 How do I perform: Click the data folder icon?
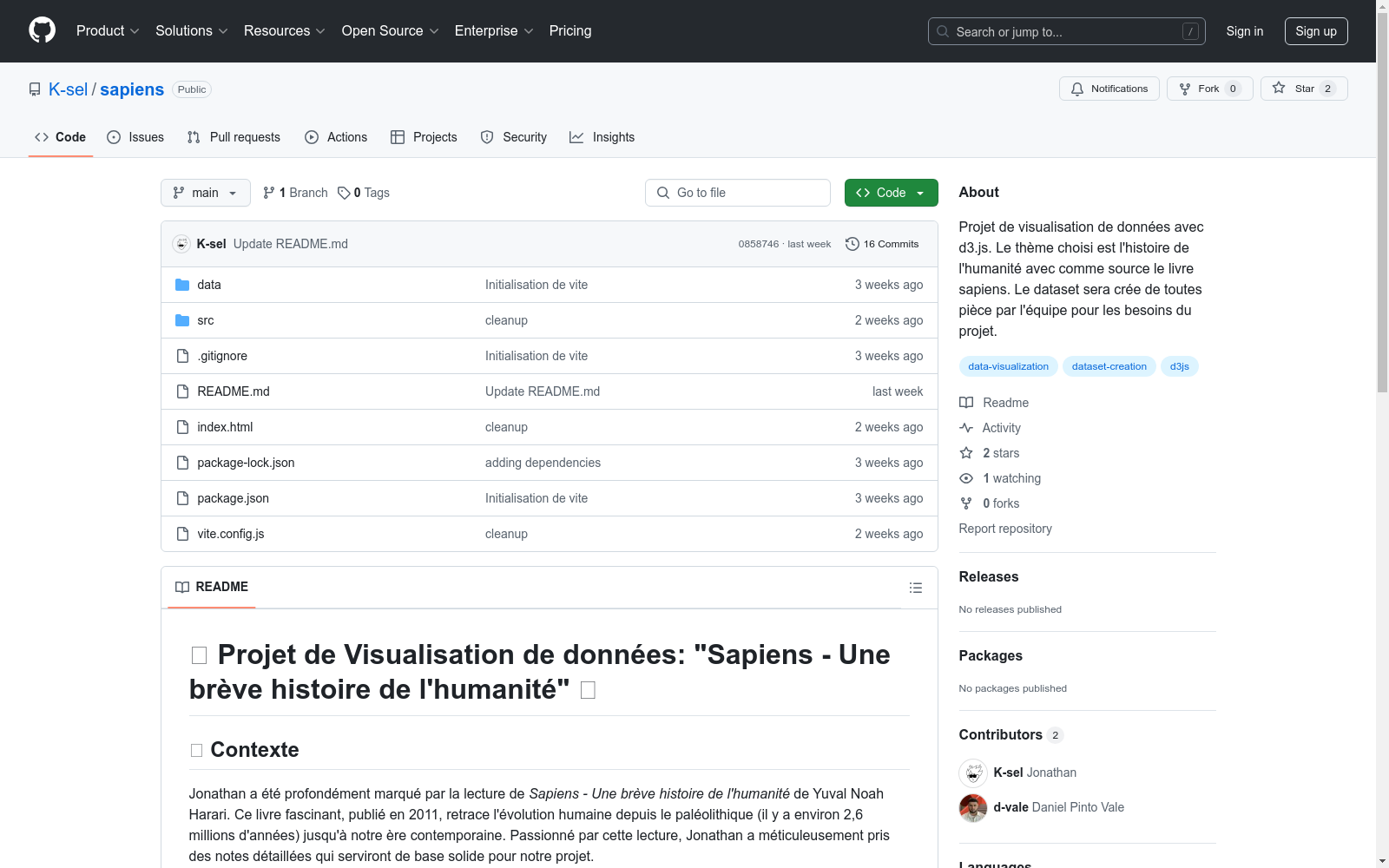tap(182, 285)
